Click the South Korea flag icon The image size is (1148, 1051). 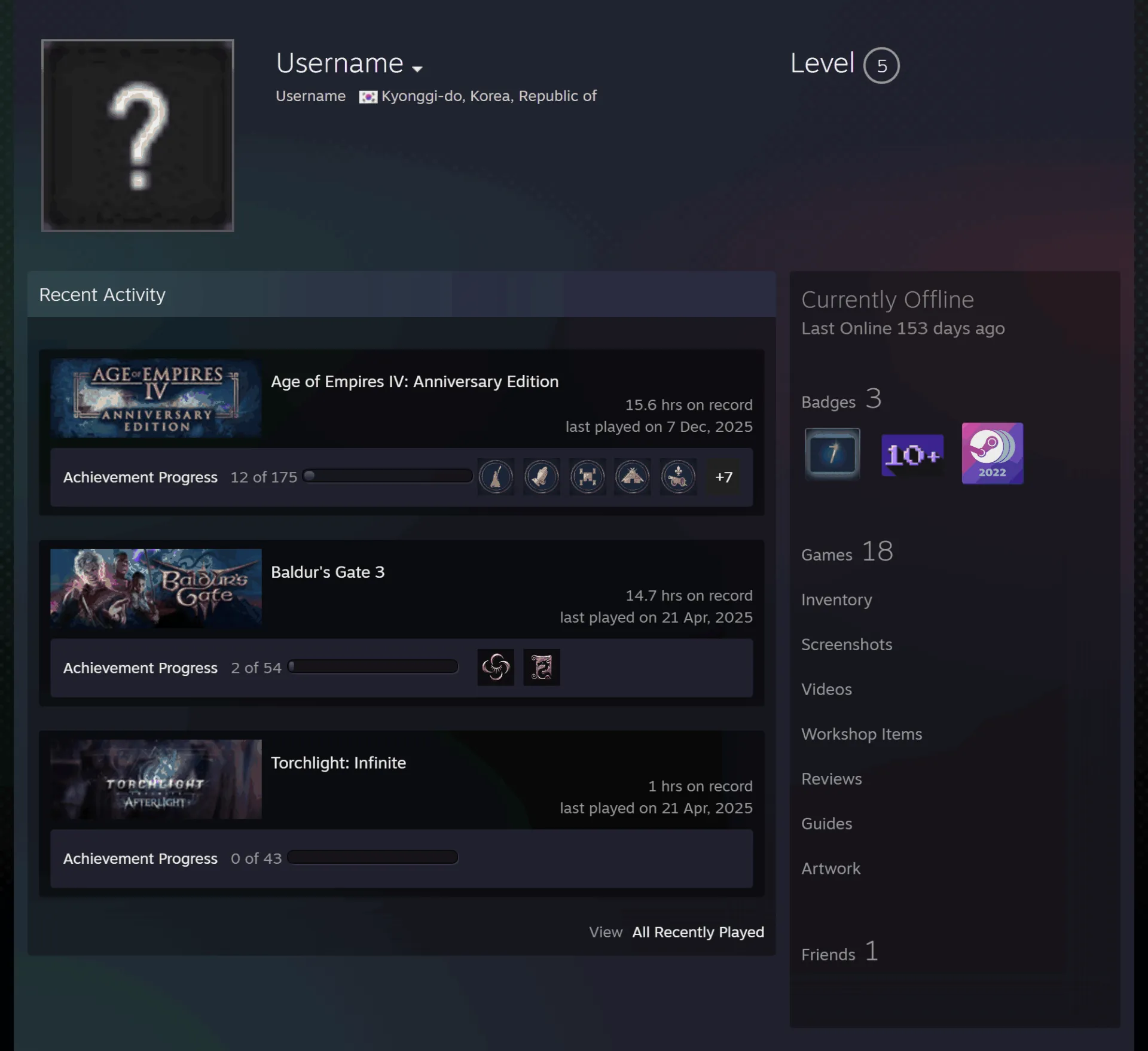pos(368,97)
